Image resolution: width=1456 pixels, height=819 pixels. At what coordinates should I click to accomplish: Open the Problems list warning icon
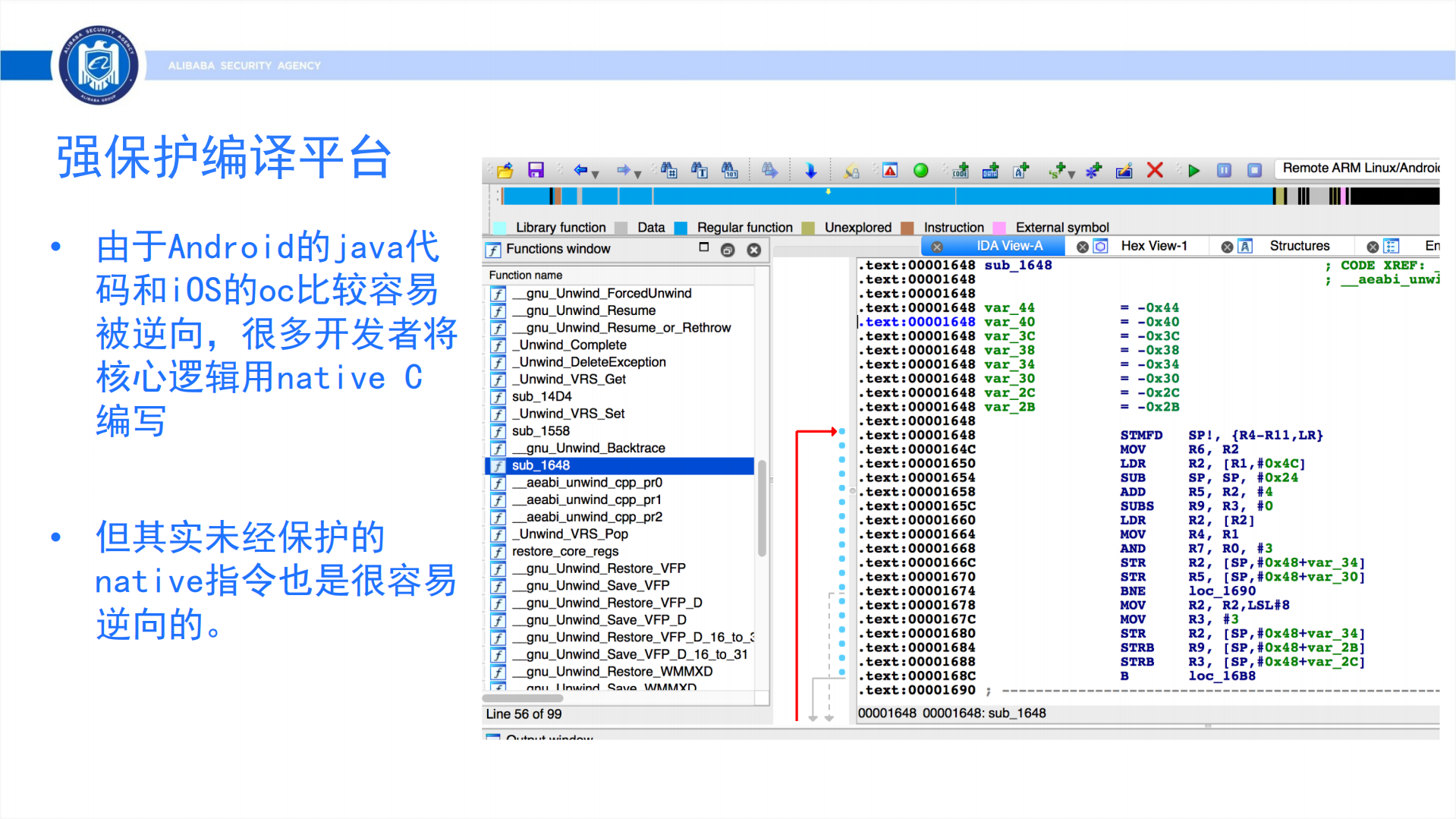(889, 170)
